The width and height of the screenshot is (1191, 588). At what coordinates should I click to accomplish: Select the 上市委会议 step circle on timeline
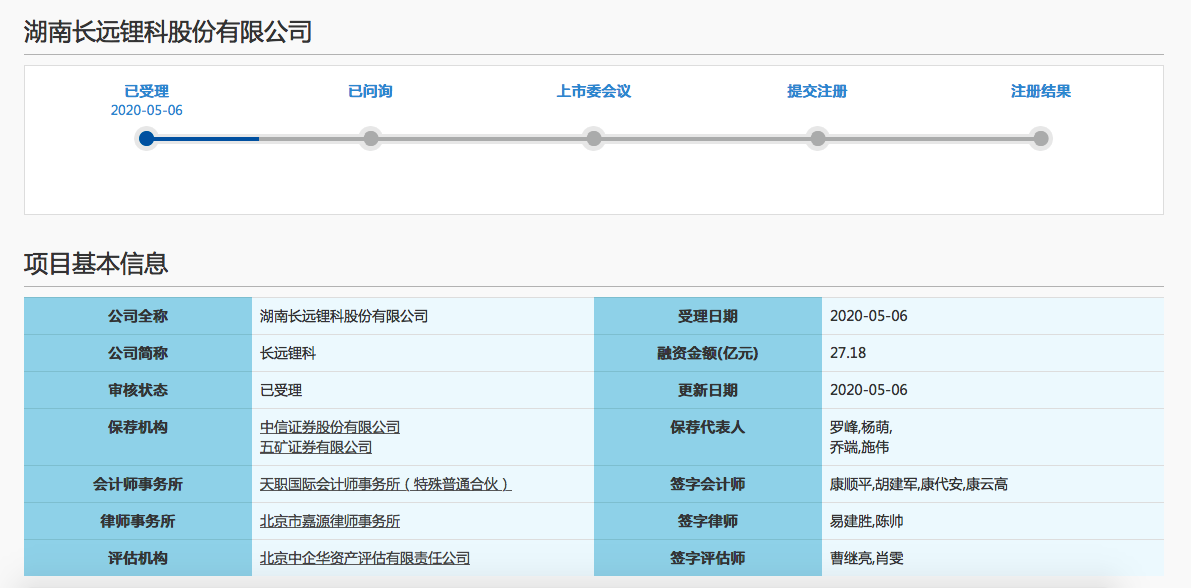click(x=594, y=139)
